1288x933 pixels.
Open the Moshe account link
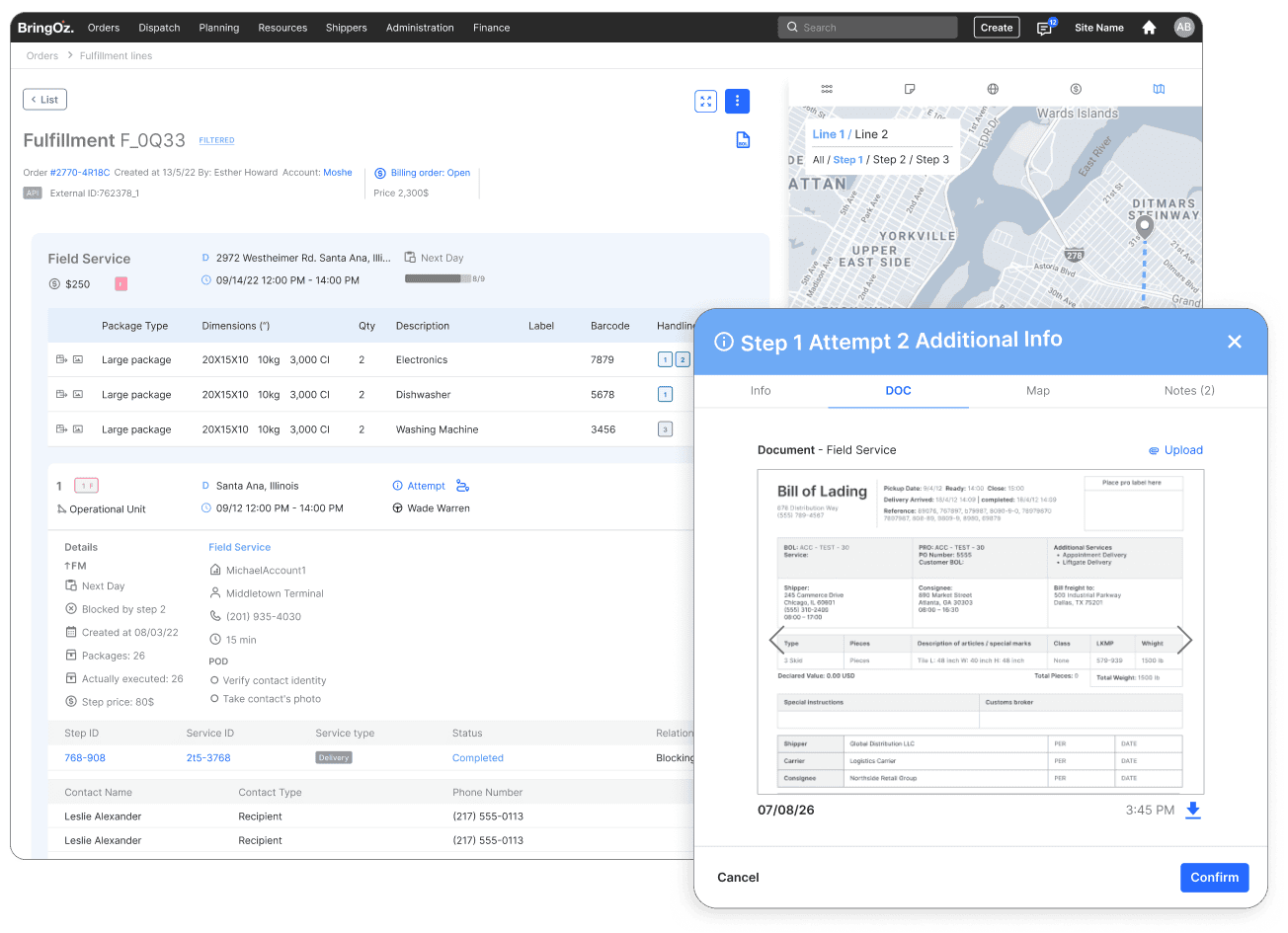point(338,173)
